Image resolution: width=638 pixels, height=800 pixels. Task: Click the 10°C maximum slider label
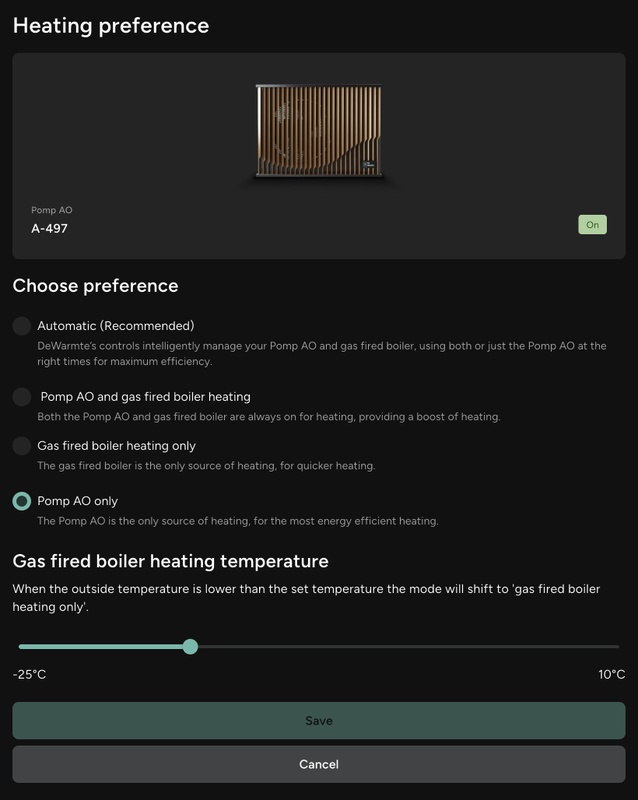(612, 675)
